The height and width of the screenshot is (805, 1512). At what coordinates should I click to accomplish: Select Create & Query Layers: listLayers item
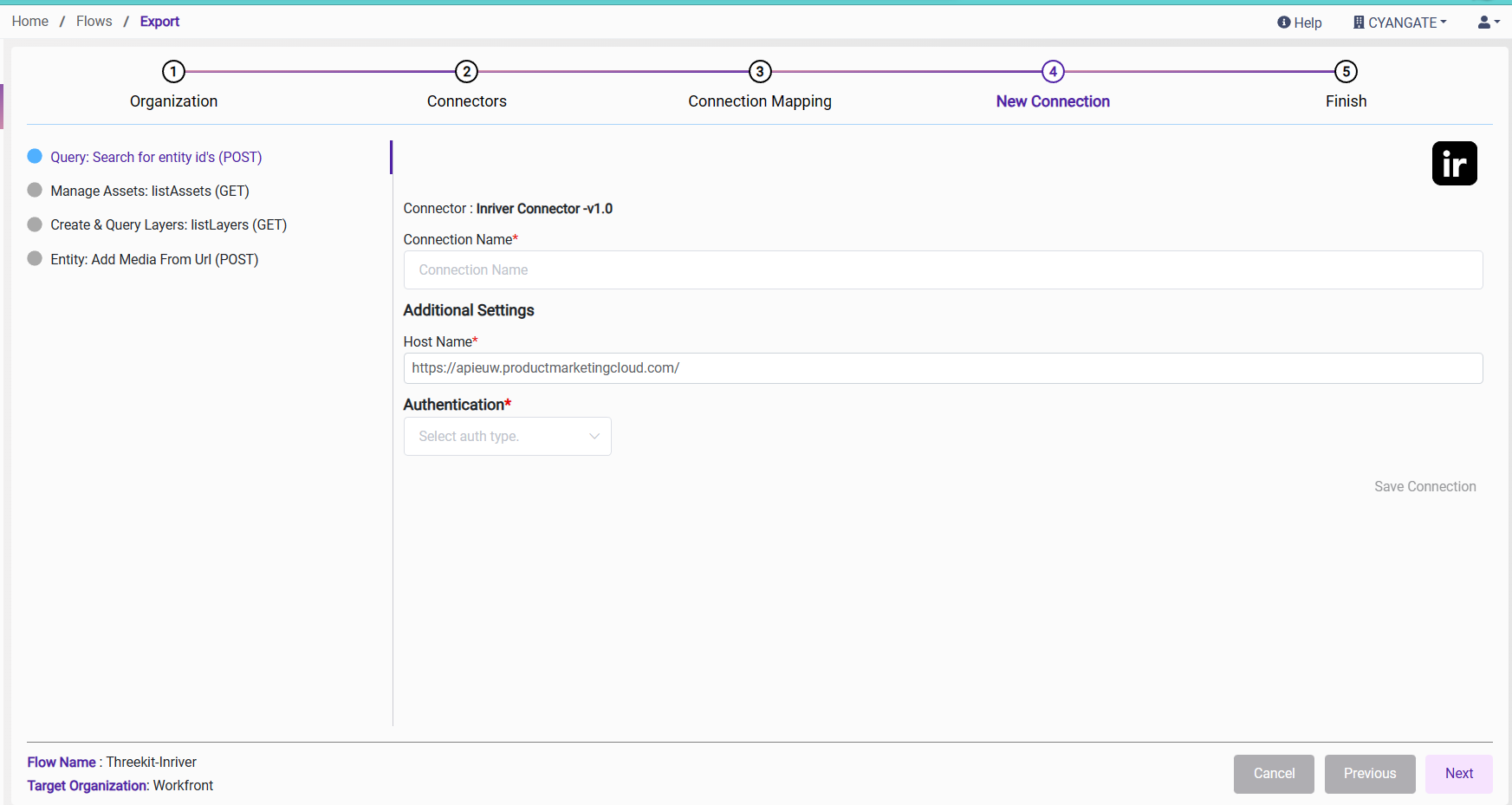point(168,224)
